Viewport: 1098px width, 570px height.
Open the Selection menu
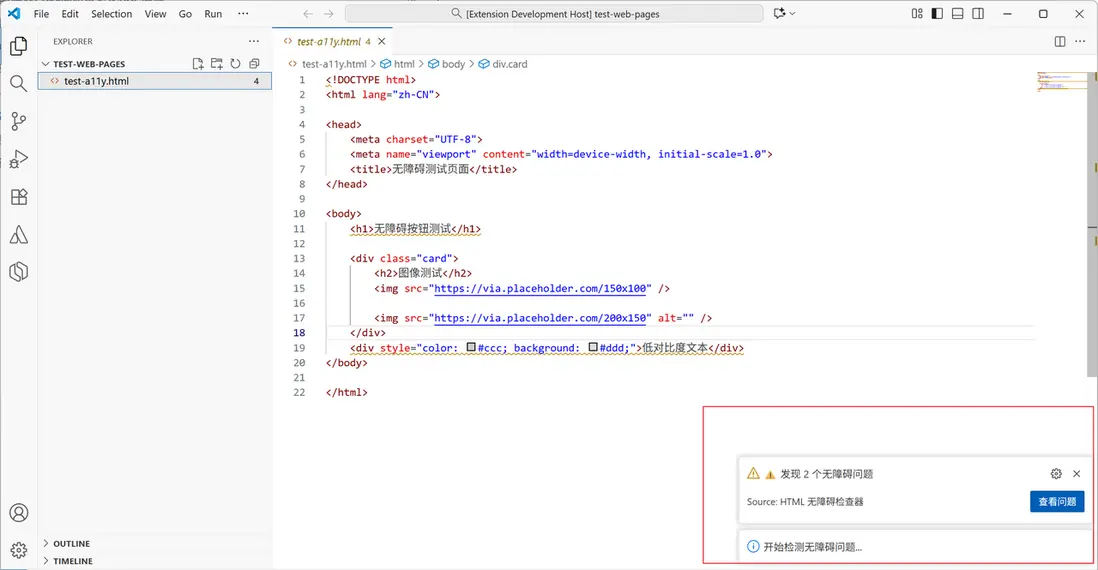[x=111, y=14]
